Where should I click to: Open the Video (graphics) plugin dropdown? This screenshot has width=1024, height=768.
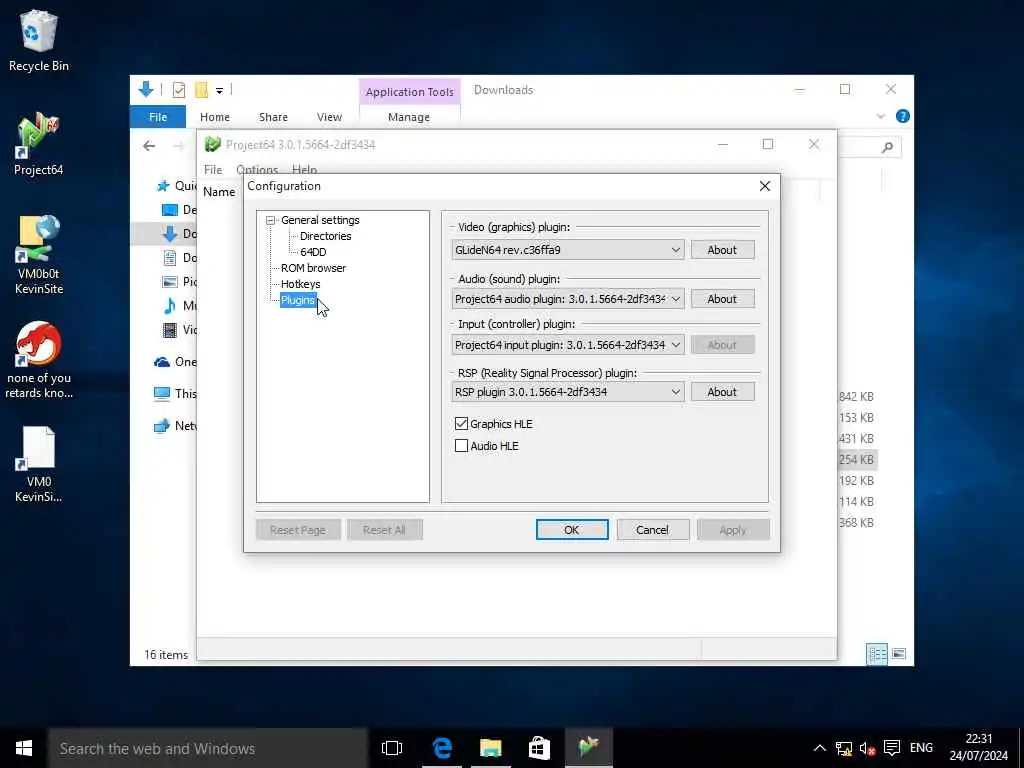(568, 249)
